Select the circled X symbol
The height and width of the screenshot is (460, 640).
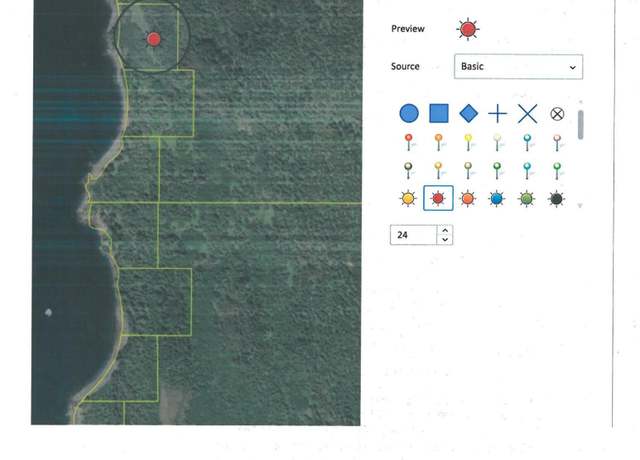(x=557, y=114)
